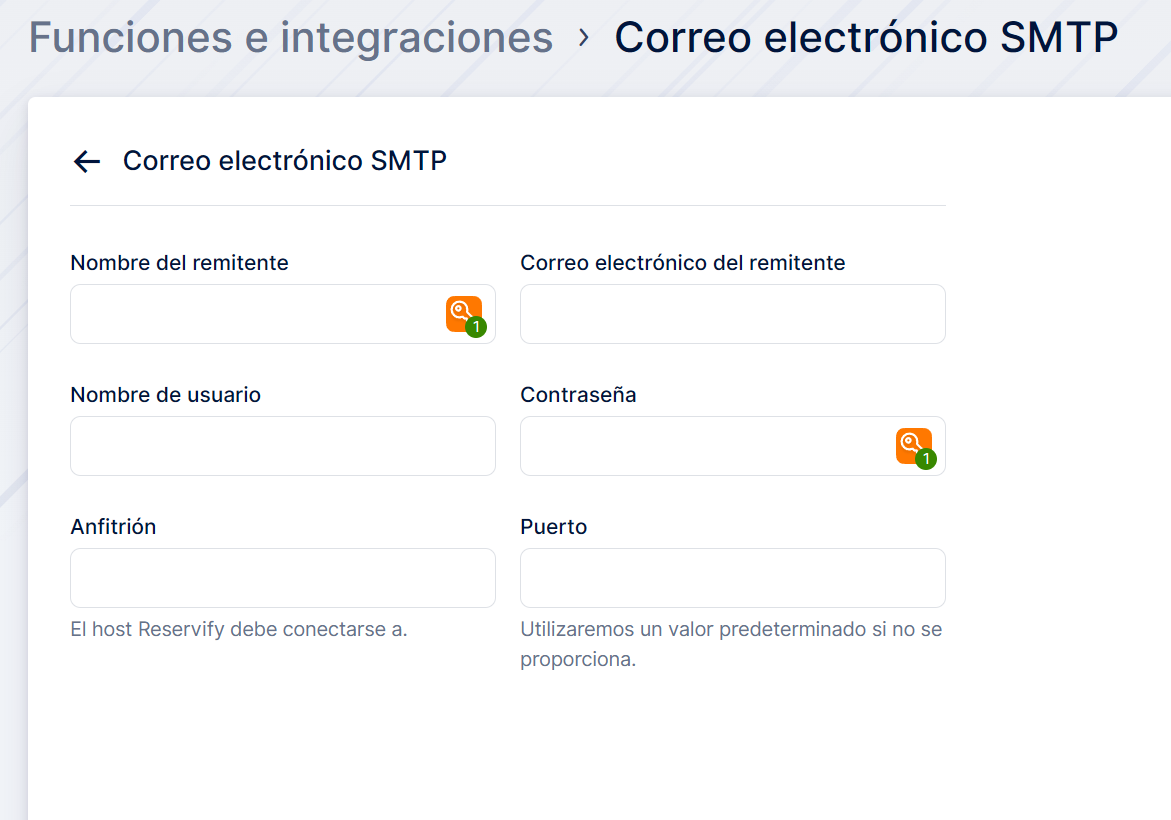Click the Nombre de usuario label
This screenshot has height=820, width=1171.
(165, 395)
